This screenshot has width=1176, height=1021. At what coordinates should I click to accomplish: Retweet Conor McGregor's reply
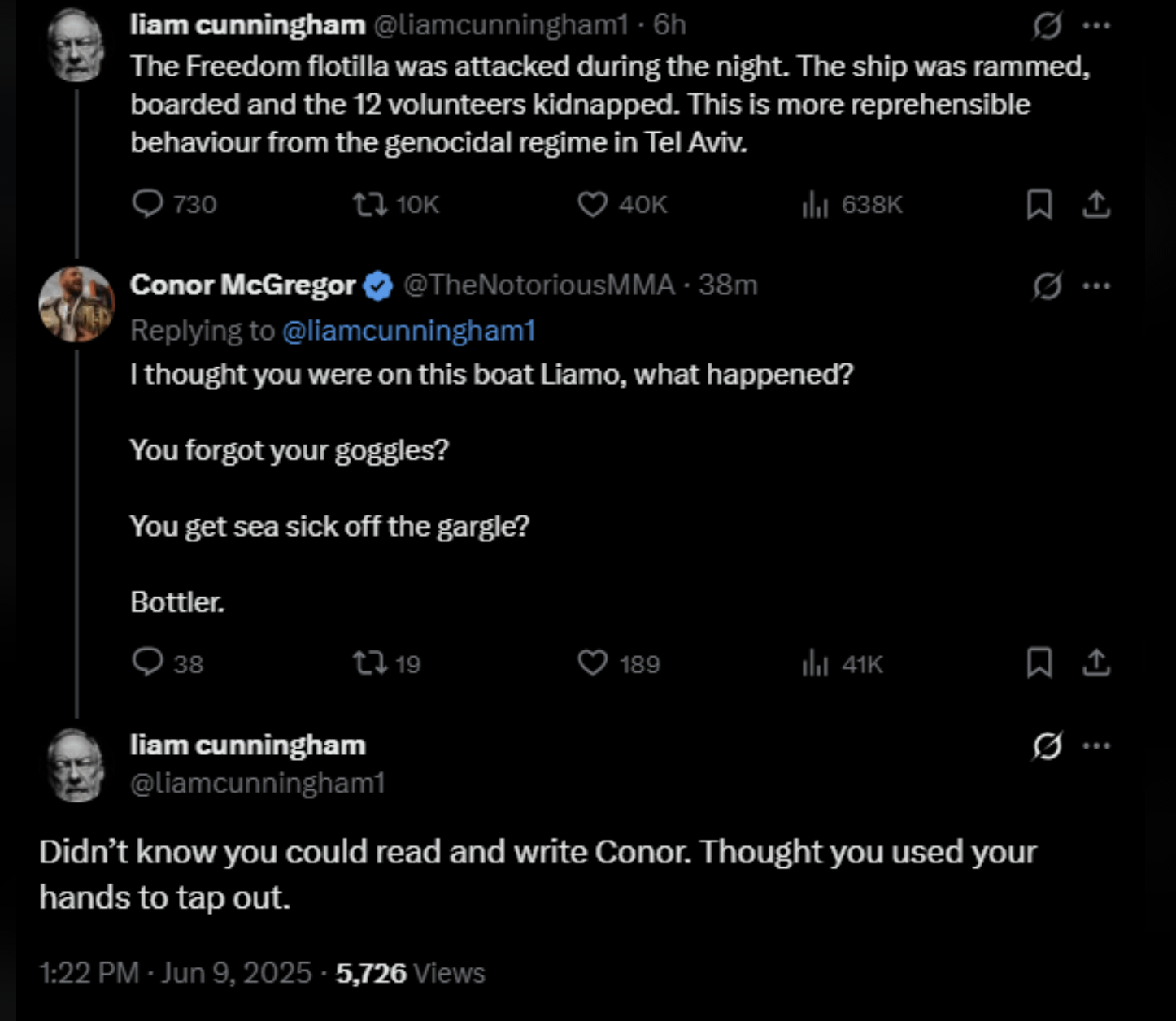369,663
